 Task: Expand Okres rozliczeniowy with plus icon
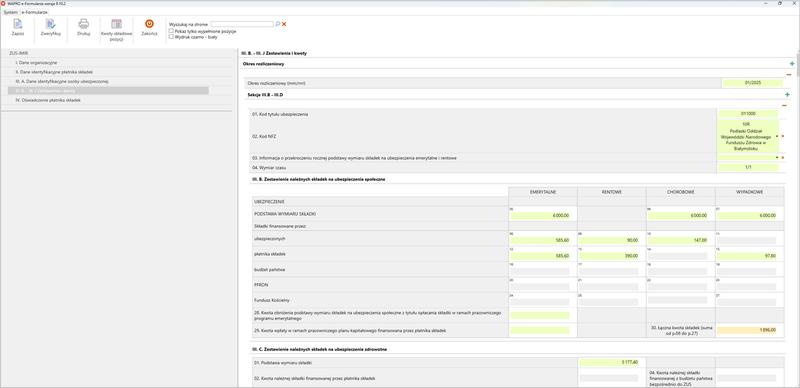click(x=792, y=64)
